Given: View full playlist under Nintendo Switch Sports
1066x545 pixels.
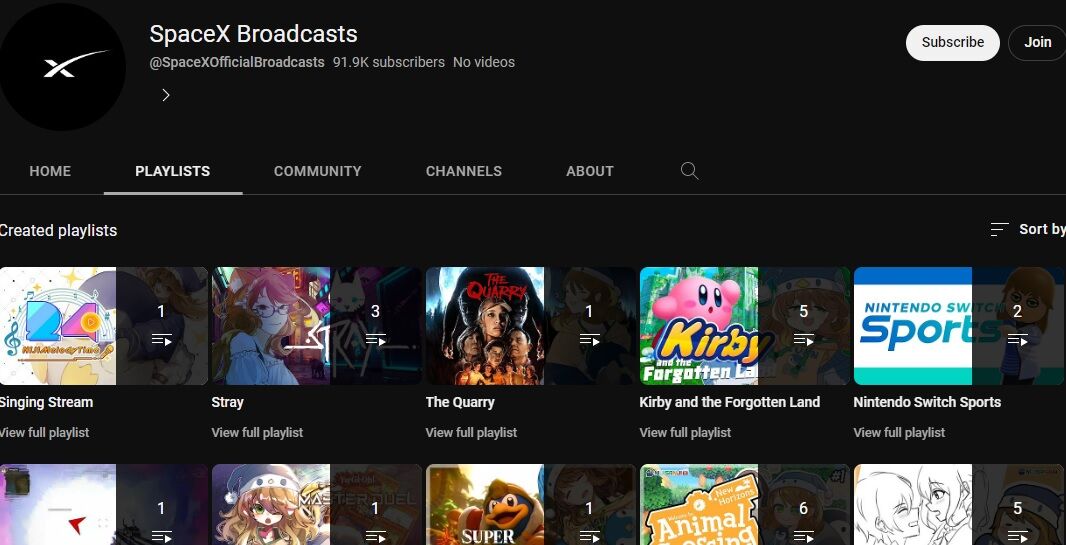Looking at the screenshot, I should pos(899,433).
